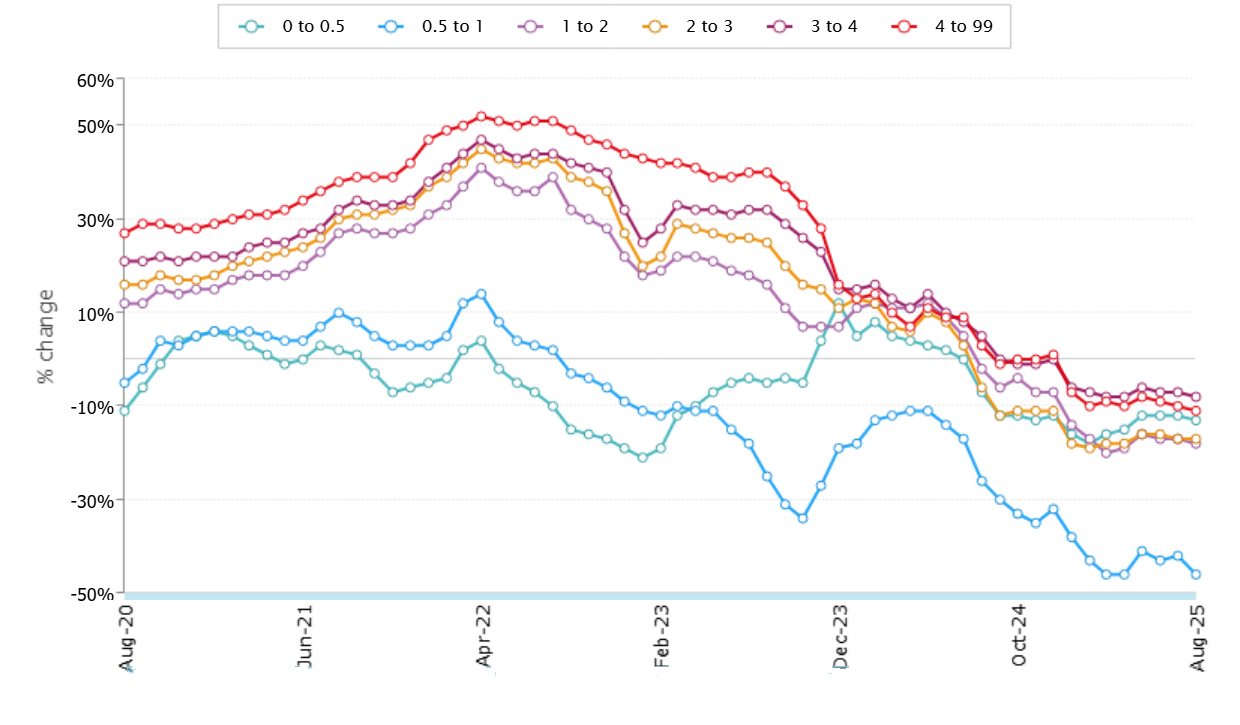The height and width of the screenshot is (725, 1240).
Task: Click the orange marker icon for 2 to 3
Action: coord(656,27)
